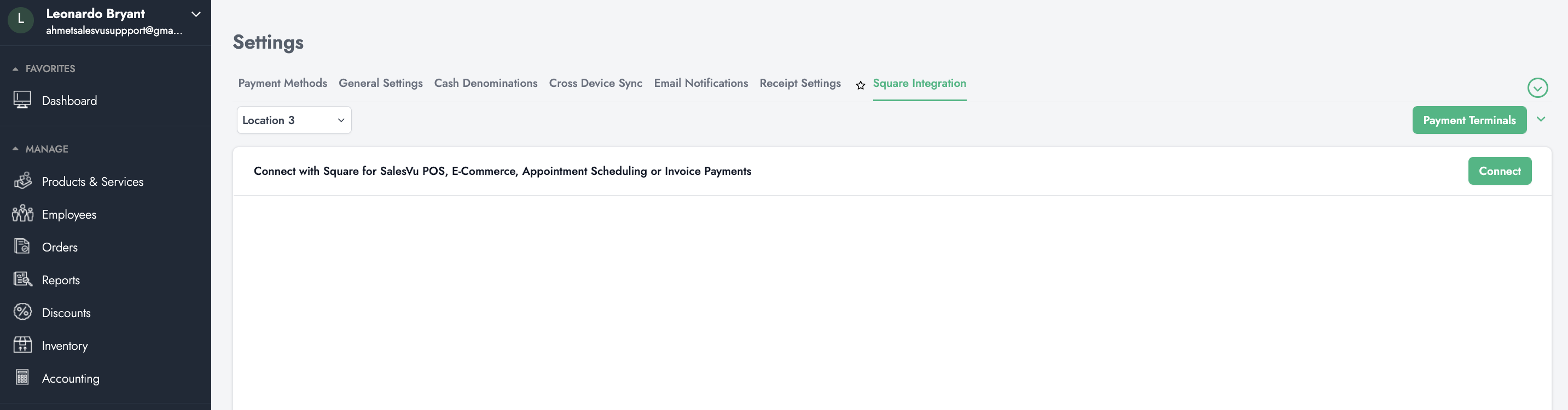Click the green circled chevron icon
Screen dimensions: 1568x410
(x=1537, y=88)
